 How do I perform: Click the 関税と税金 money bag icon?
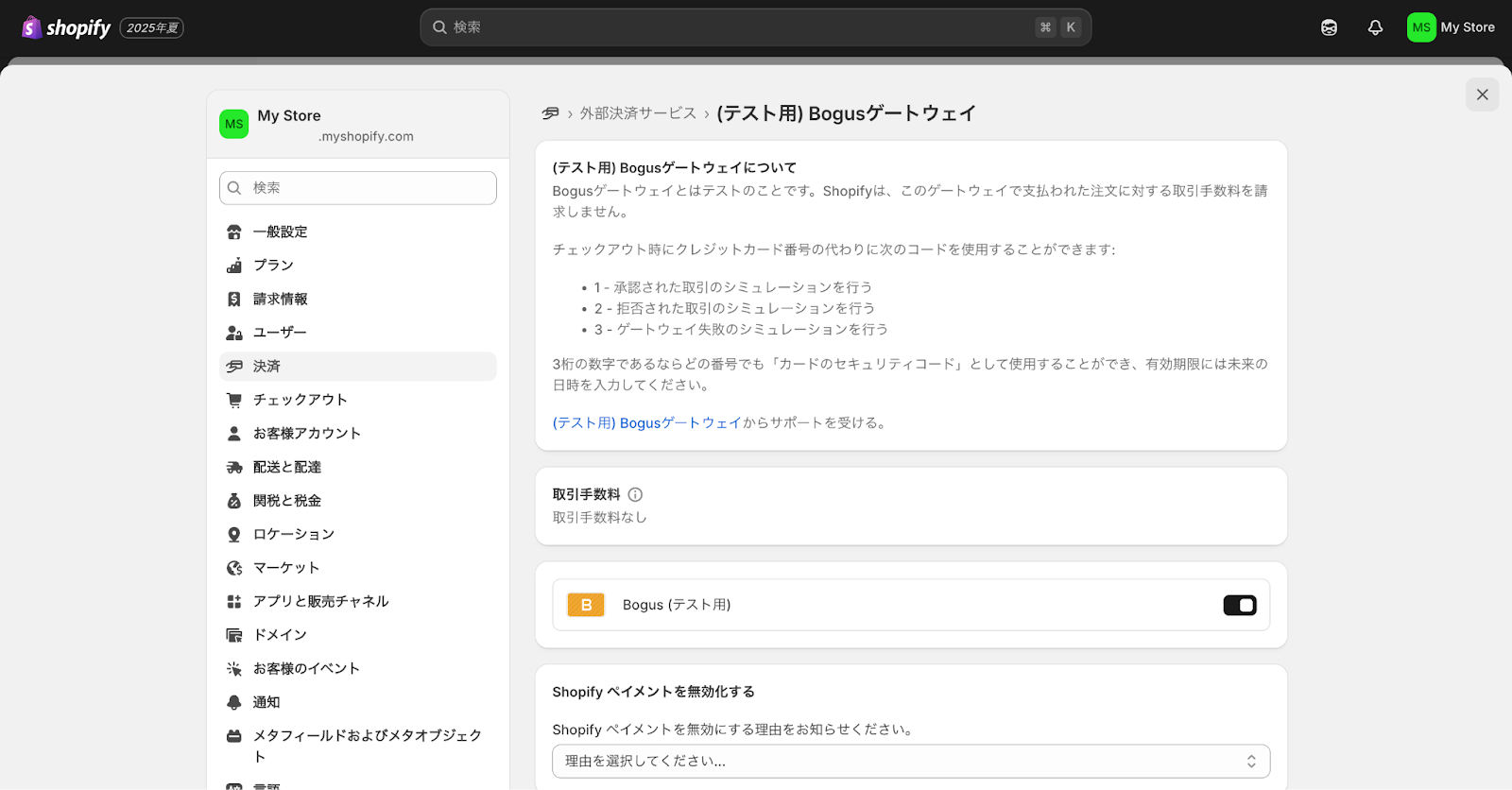(x=234, y=501)
